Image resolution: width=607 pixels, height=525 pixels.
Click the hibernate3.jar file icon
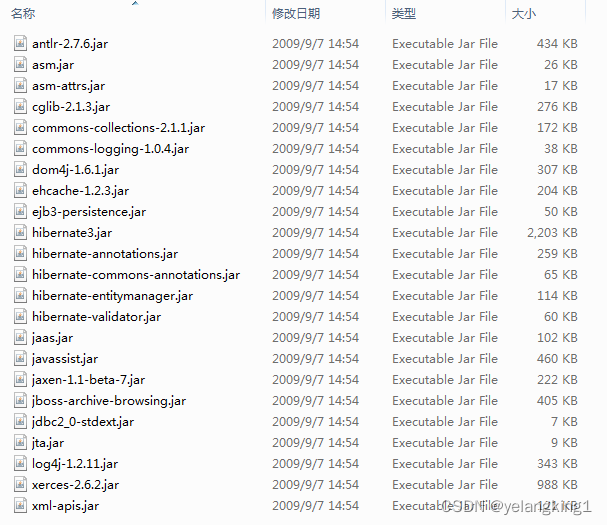[20, 232]
